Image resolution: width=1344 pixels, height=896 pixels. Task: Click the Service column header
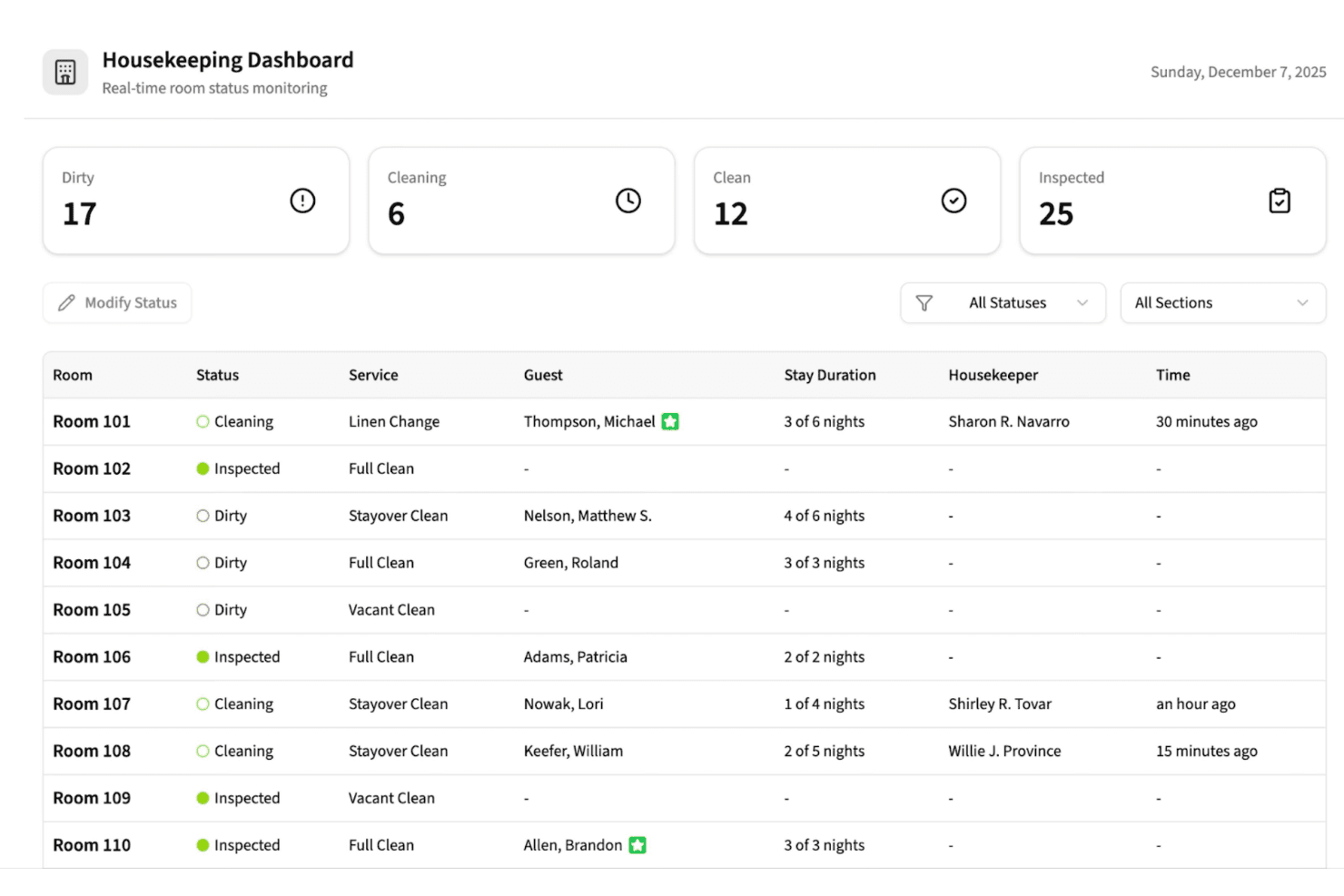pos(373,375)
